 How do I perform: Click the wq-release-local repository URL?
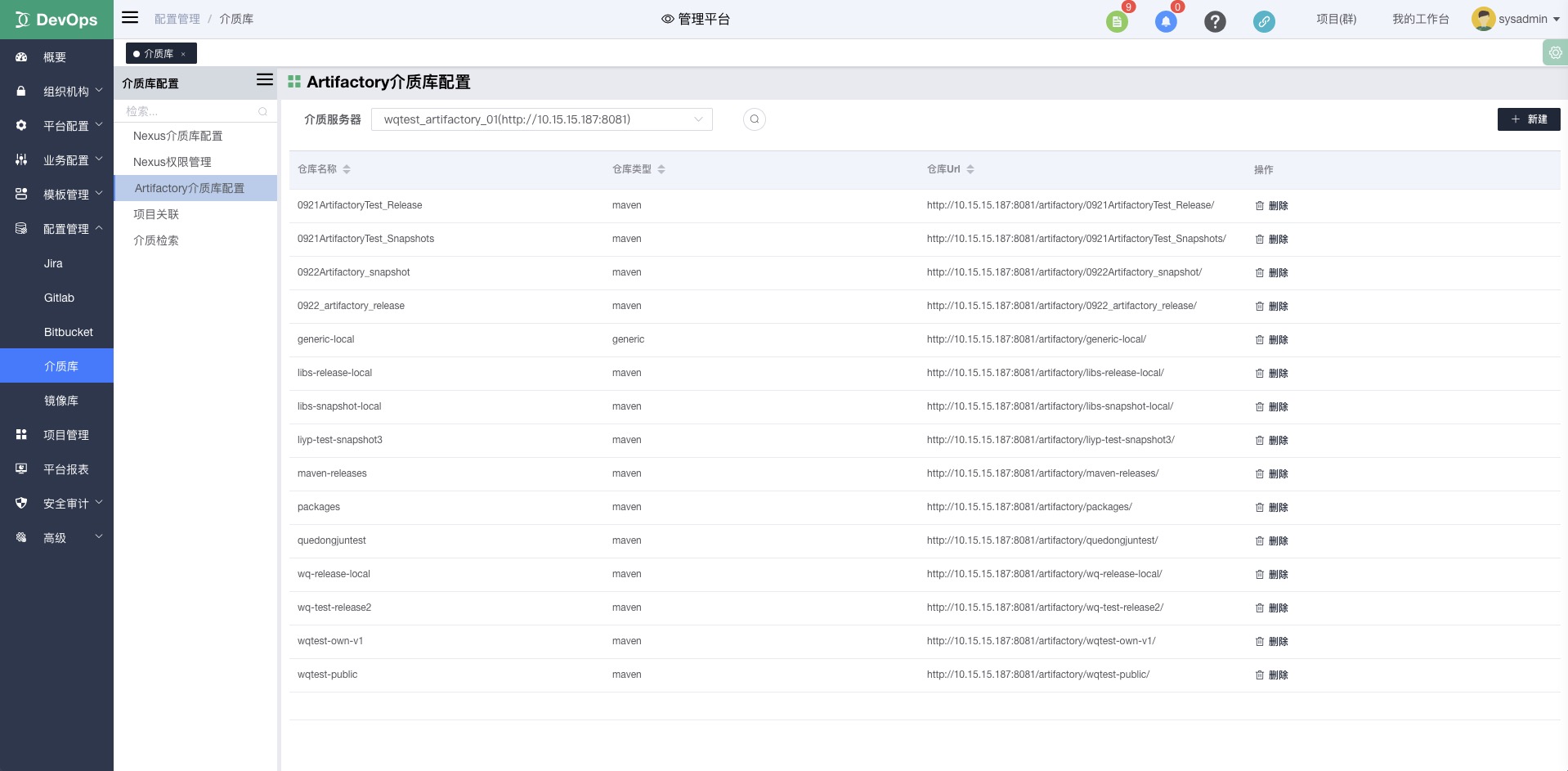[1044, 574]
